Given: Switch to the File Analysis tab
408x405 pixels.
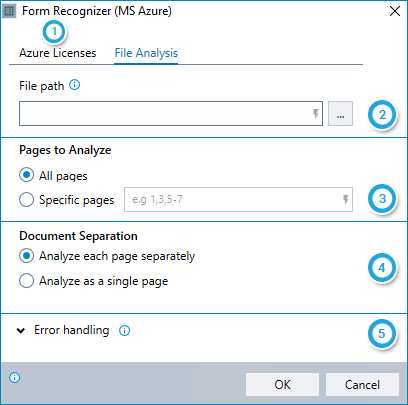Looking at the screenshot, I should (x=146, y=53).
